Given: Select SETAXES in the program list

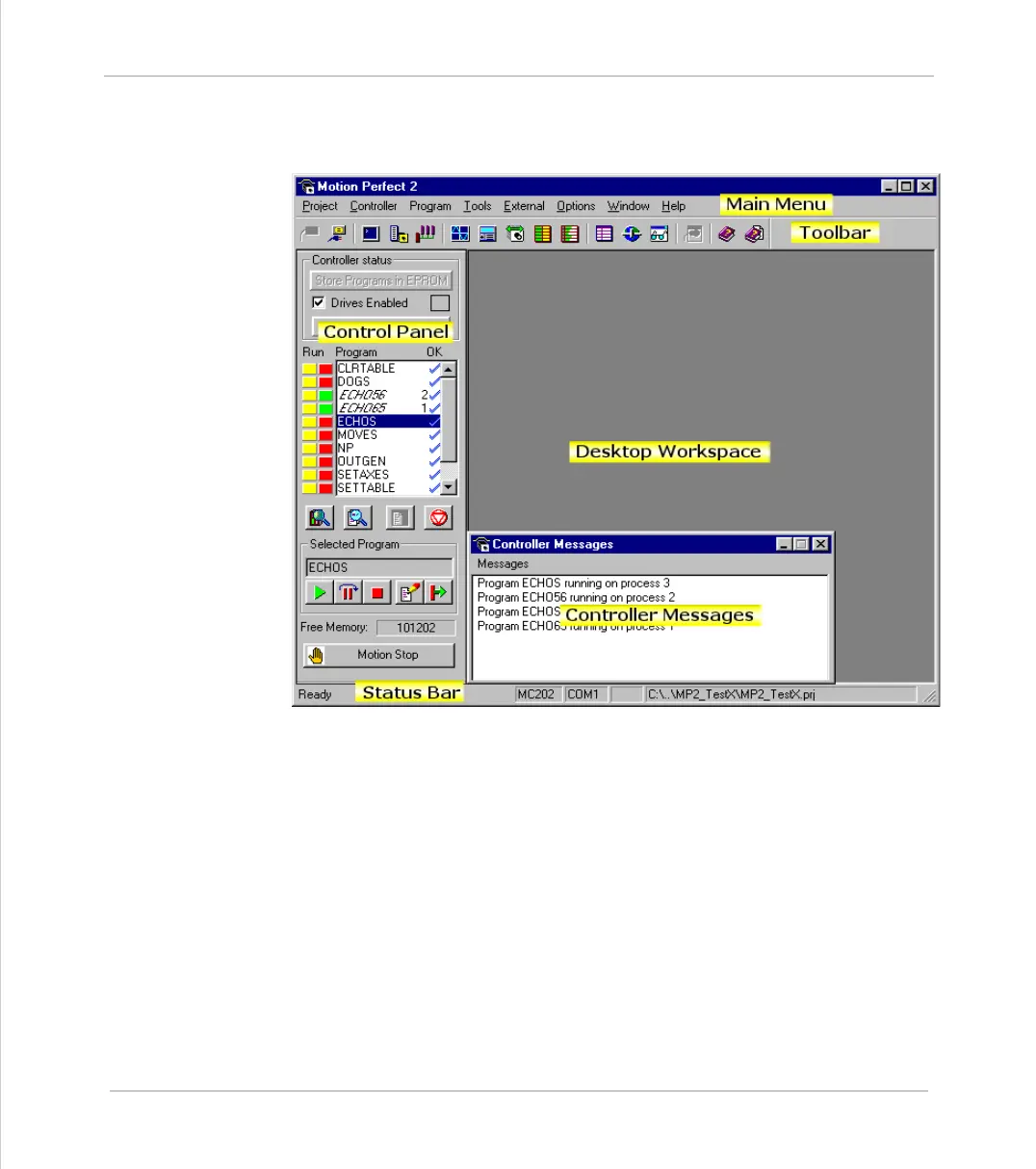Looking at the screenshot, I should pyautogui.click(x=388, y=475).
